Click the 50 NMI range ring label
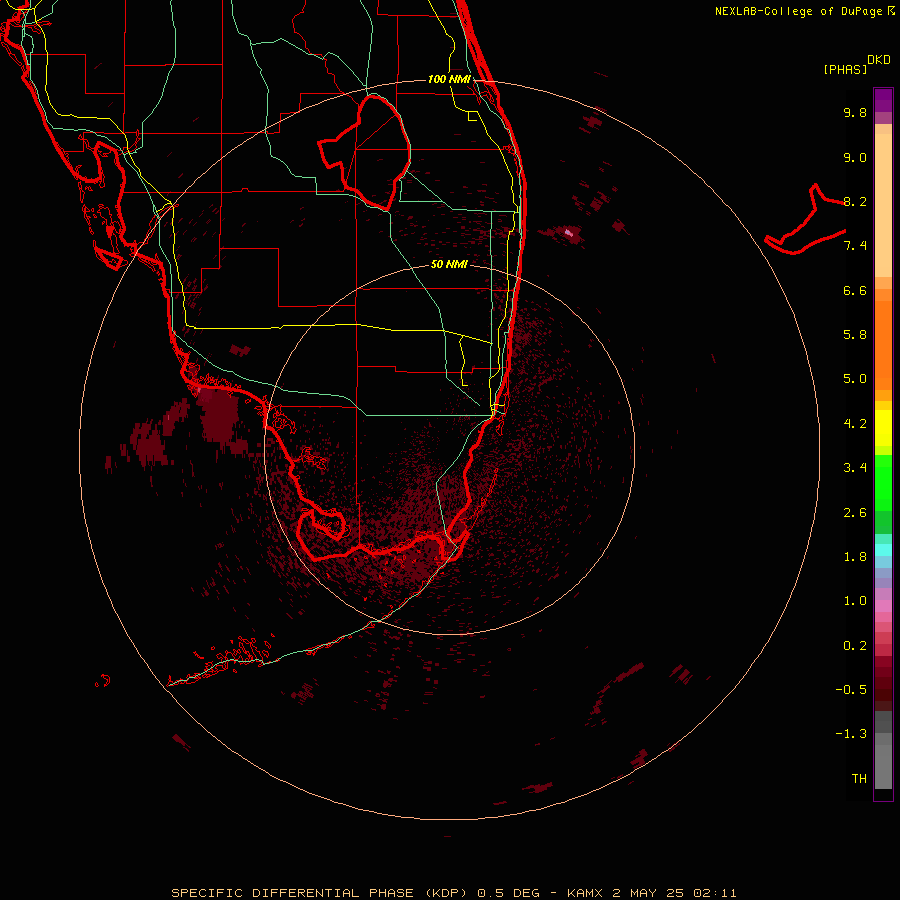Image resolution: width=900 pixels, height=900 pixels. tap(449, 265)
